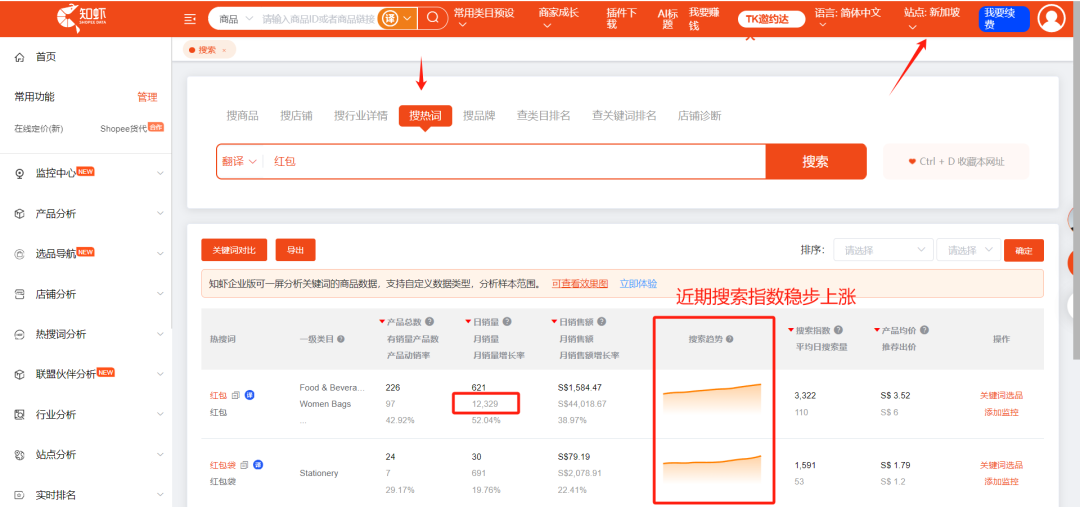
Task: Click help icon next to 搜索趋势
Action: (x=729, y=339)
